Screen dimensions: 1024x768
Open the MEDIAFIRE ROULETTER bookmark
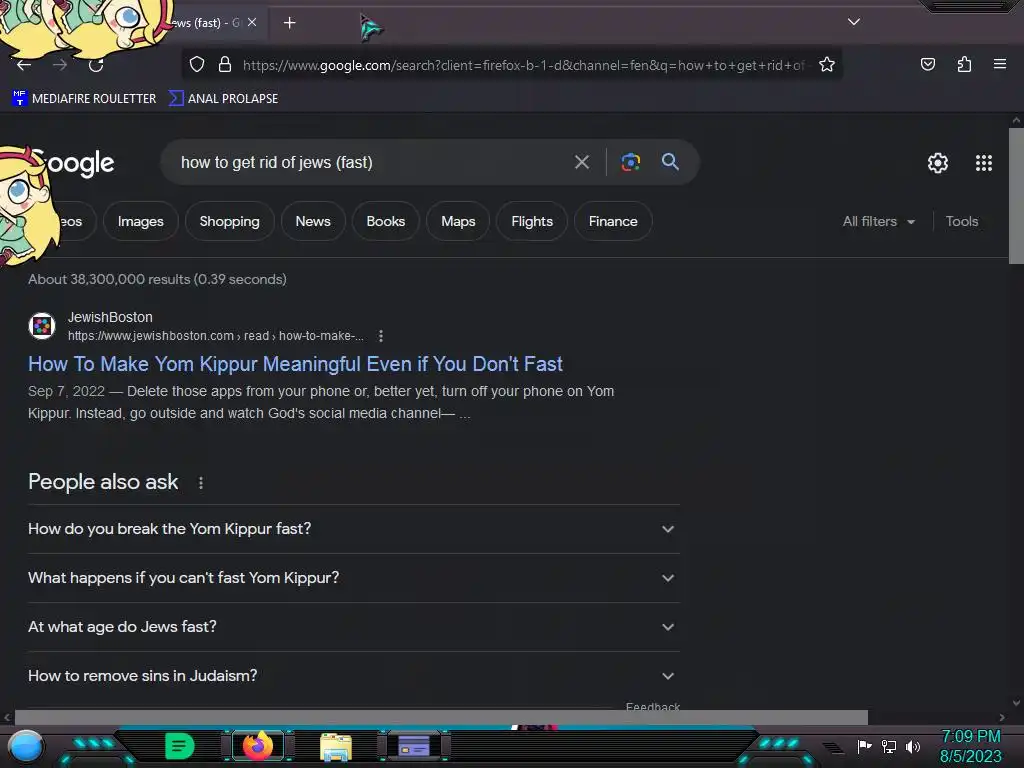[x=84, y=99]
